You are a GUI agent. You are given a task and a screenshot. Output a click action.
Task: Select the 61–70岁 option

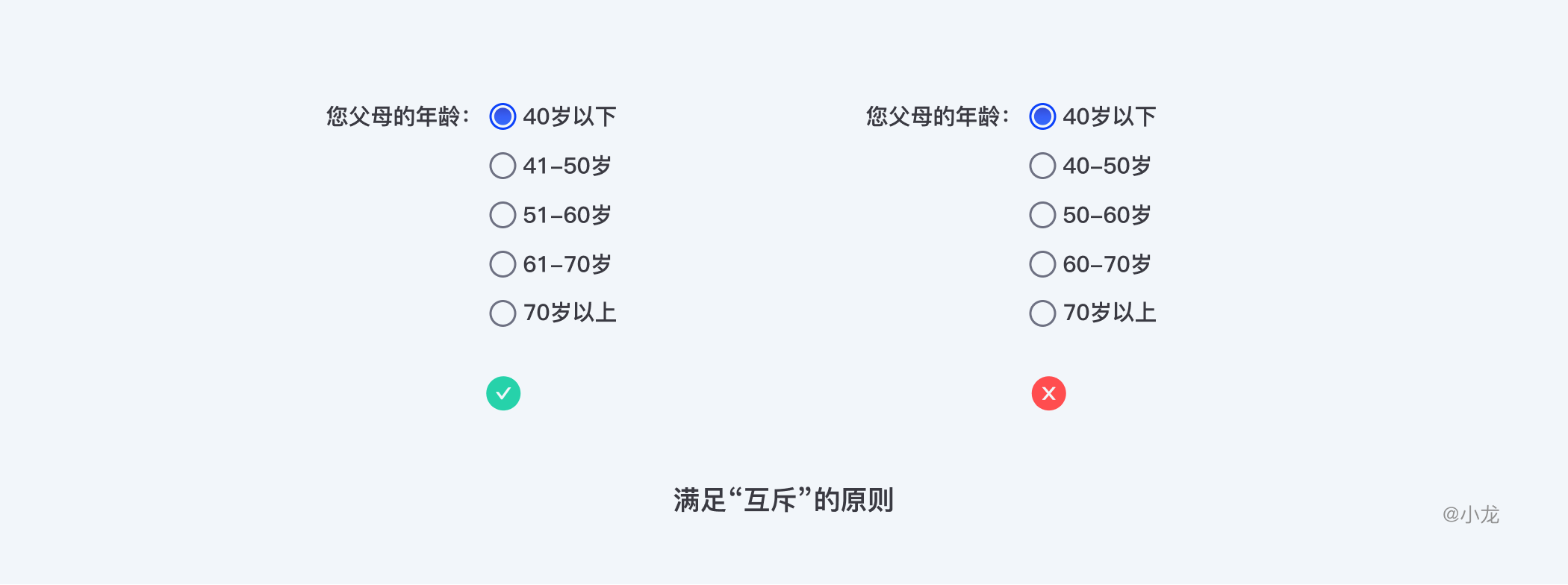(503, 264)
